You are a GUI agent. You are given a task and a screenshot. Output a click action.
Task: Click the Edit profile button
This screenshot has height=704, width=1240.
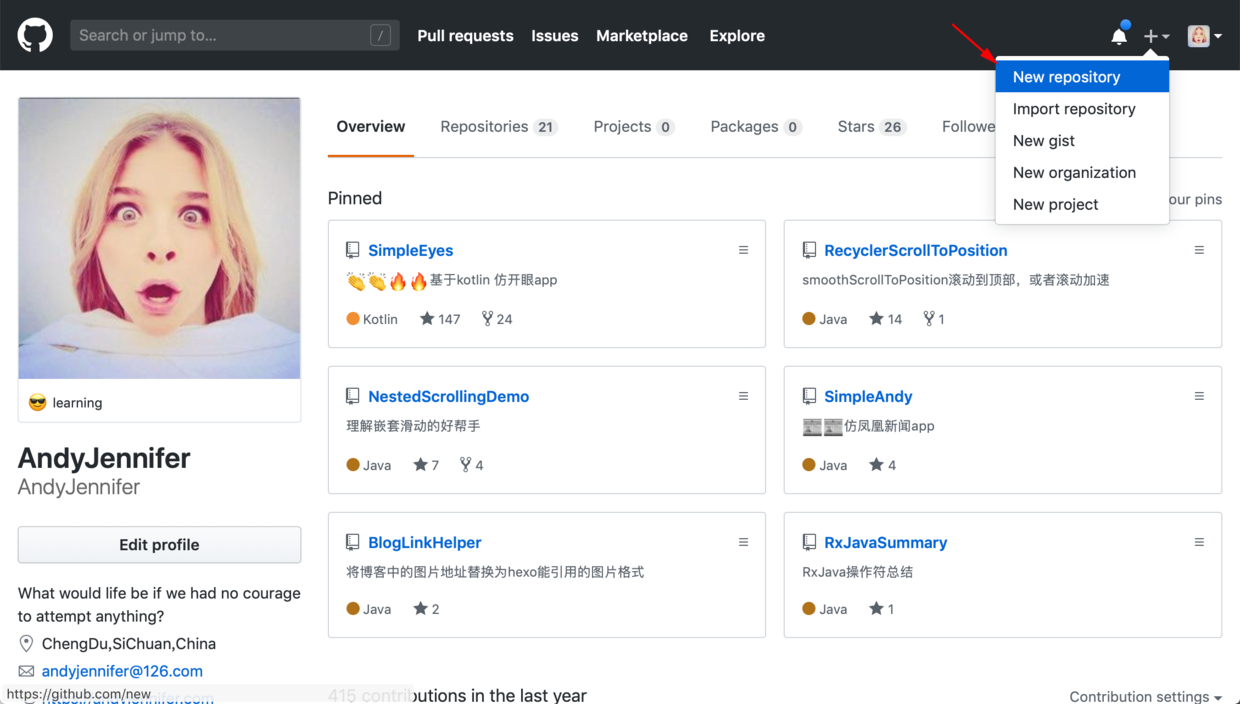(158, 544)
